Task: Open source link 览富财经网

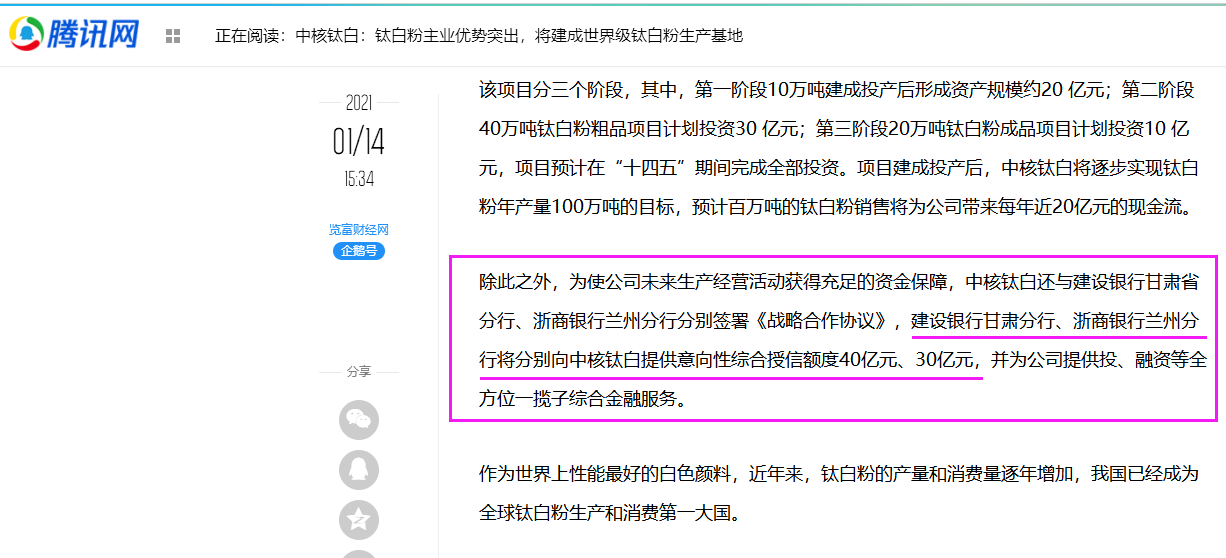Action: tap(359, 230)
